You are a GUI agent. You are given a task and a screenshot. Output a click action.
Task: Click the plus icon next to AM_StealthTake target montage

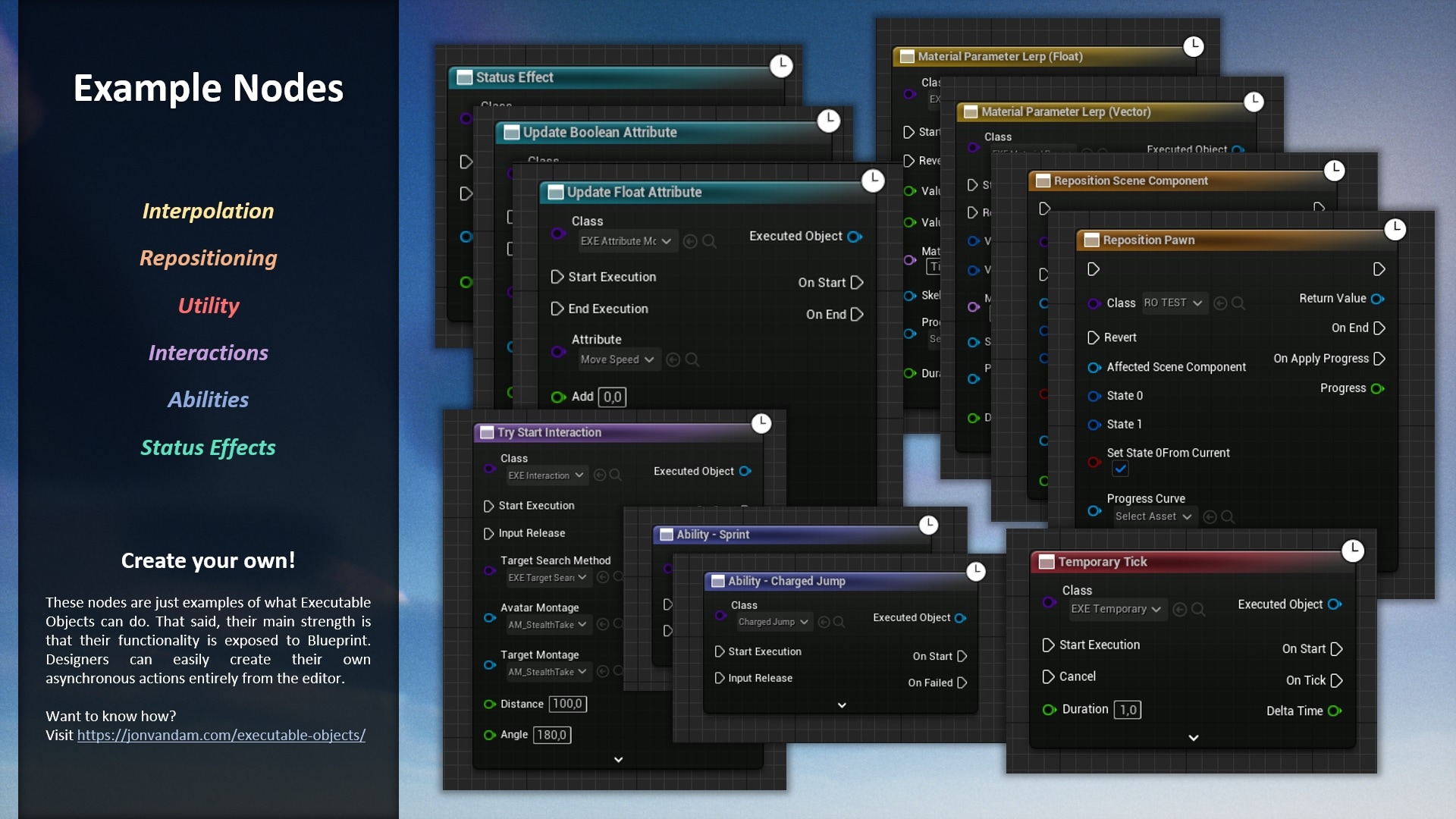tap(603, 672)
